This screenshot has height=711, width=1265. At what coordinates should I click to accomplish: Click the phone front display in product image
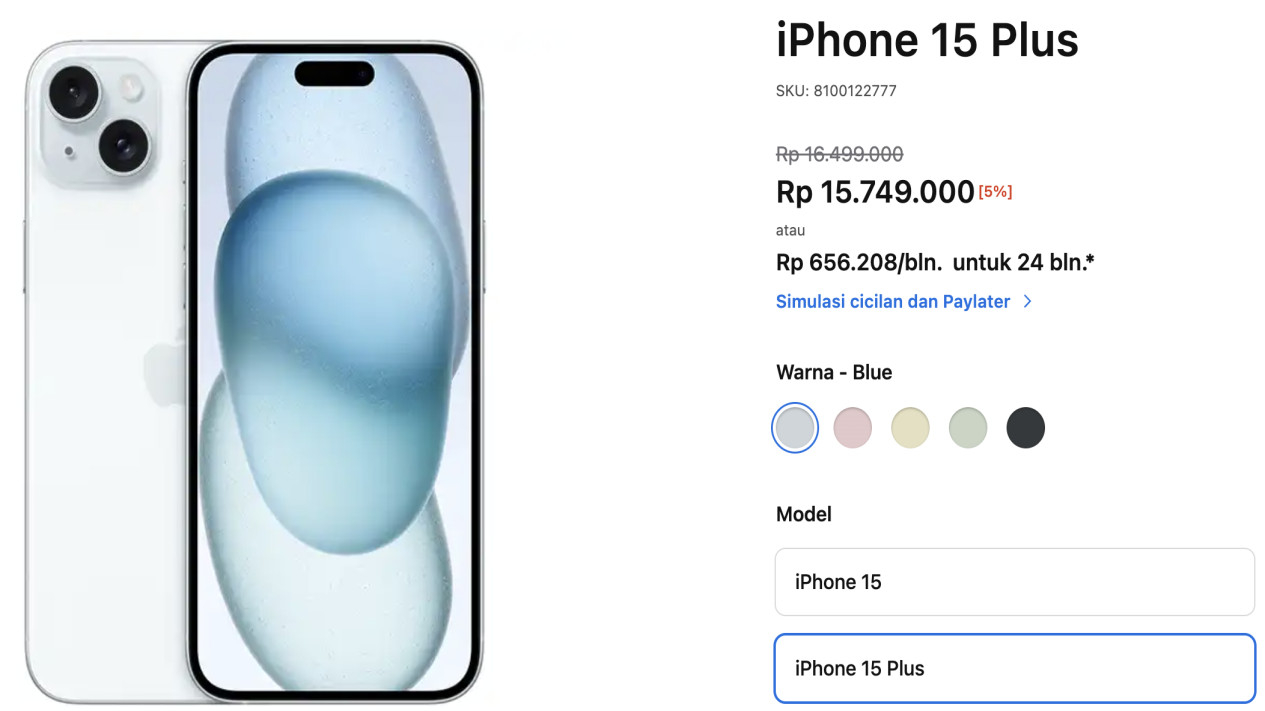(x=334, y=370)
